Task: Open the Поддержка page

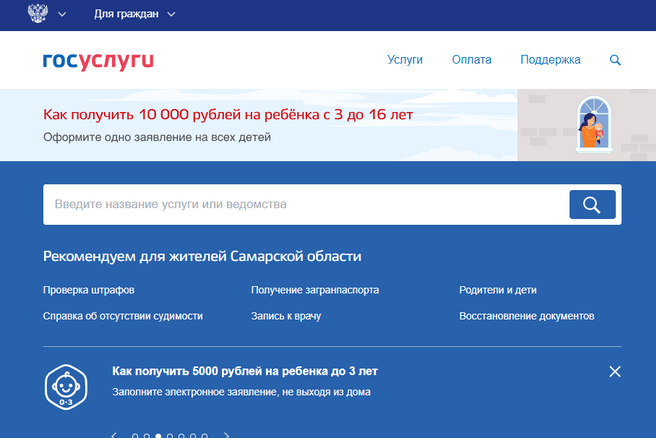Action: 550,60
